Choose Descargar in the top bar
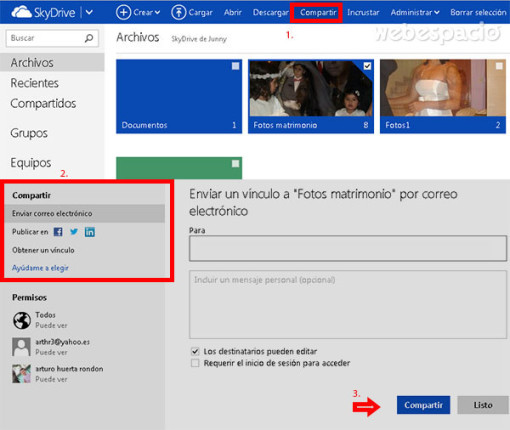Viewport: 510px width, 430px height. [x=271, y=13]
